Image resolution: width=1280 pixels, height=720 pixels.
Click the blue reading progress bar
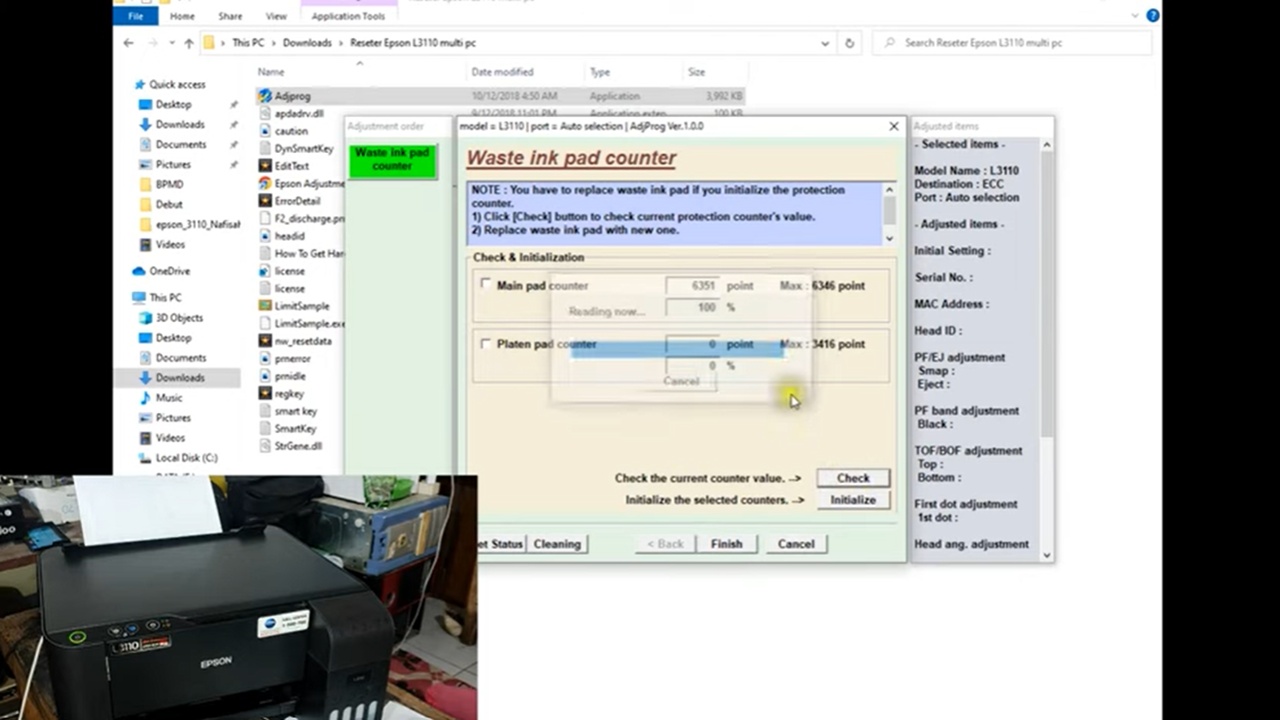pos(676,348)
